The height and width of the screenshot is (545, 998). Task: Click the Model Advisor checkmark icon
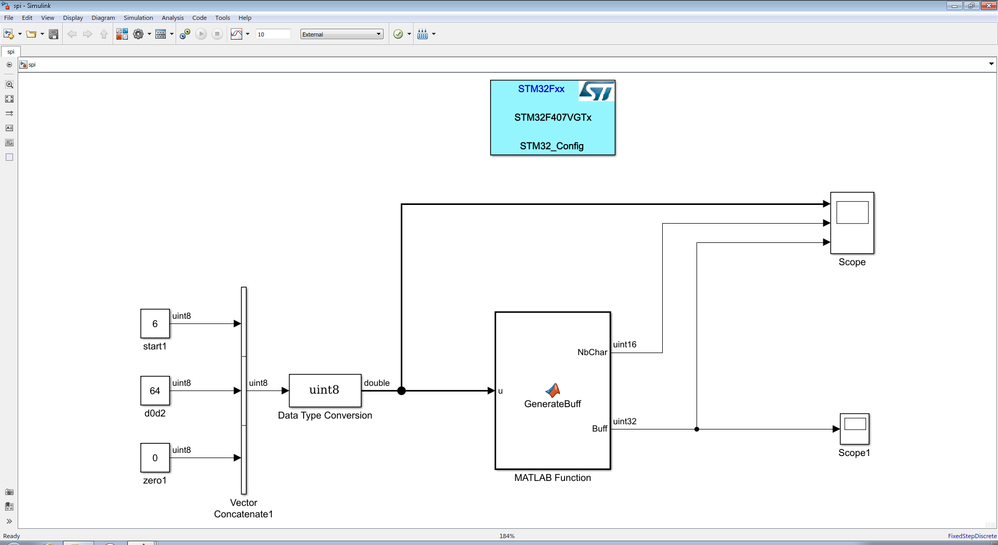pos(398,34)
